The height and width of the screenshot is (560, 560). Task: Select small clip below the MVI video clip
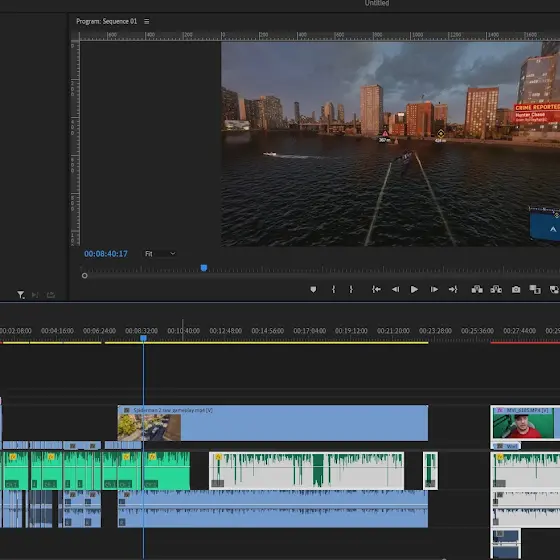pos(506,446)
